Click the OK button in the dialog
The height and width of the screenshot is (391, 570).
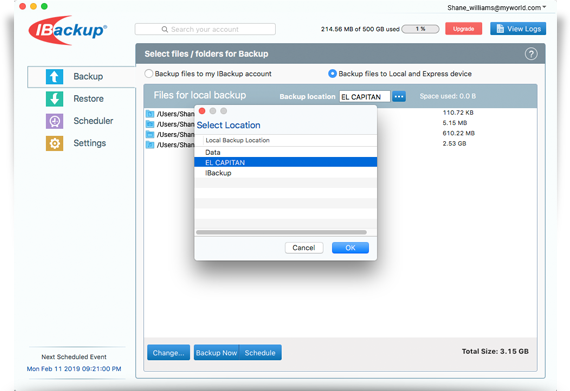coord(350,248)
